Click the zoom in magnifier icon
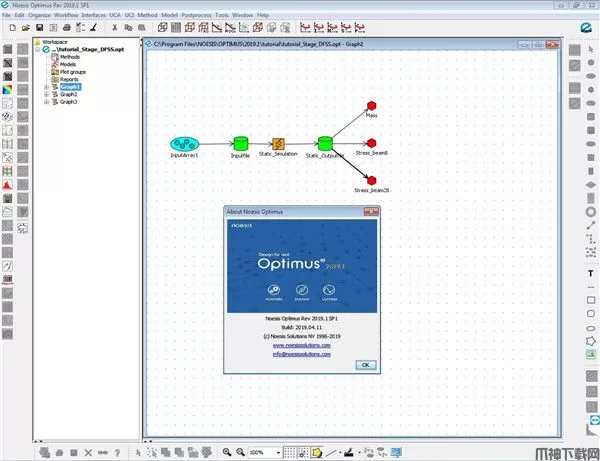The image size is (600, 461). (x=227, y=452)
